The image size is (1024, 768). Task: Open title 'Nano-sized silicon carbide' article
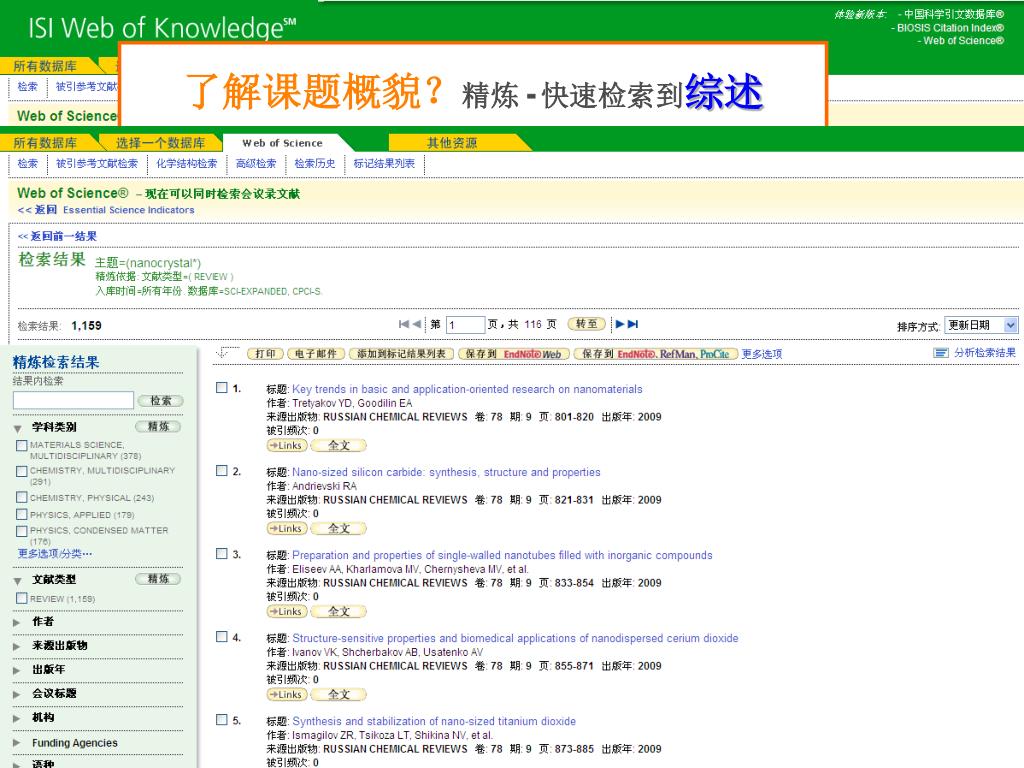click(446, 472)
